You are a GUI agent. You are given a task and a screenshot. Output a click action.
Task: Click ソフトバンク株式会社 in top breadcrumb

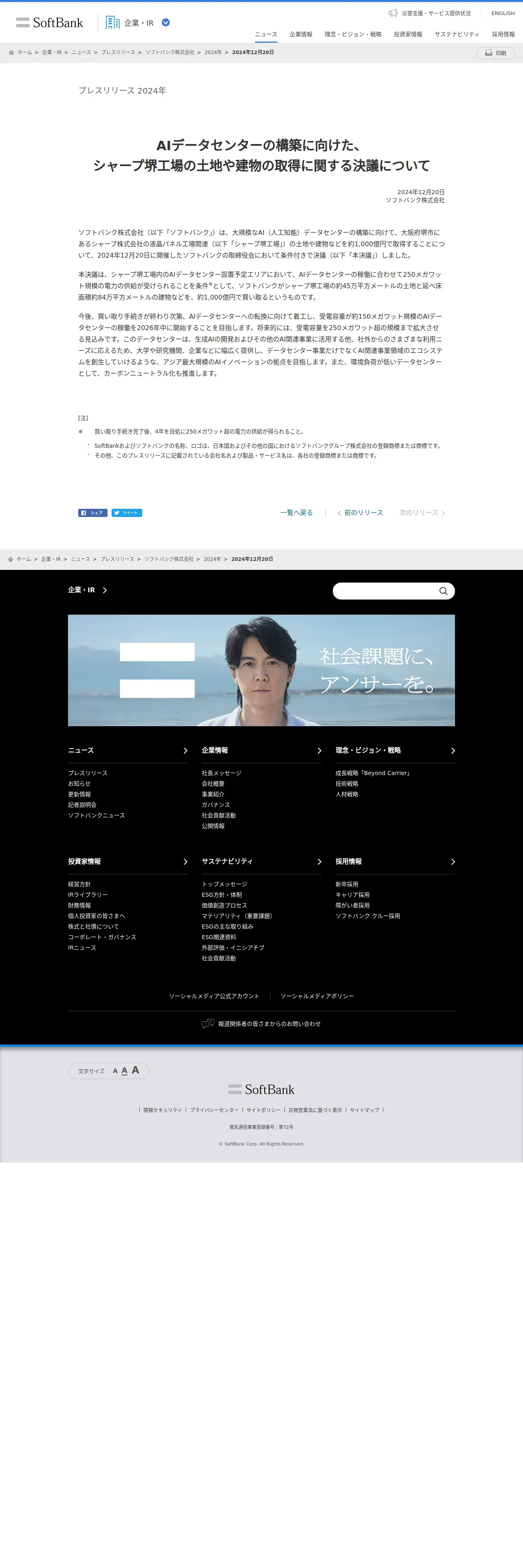(170, 53)
